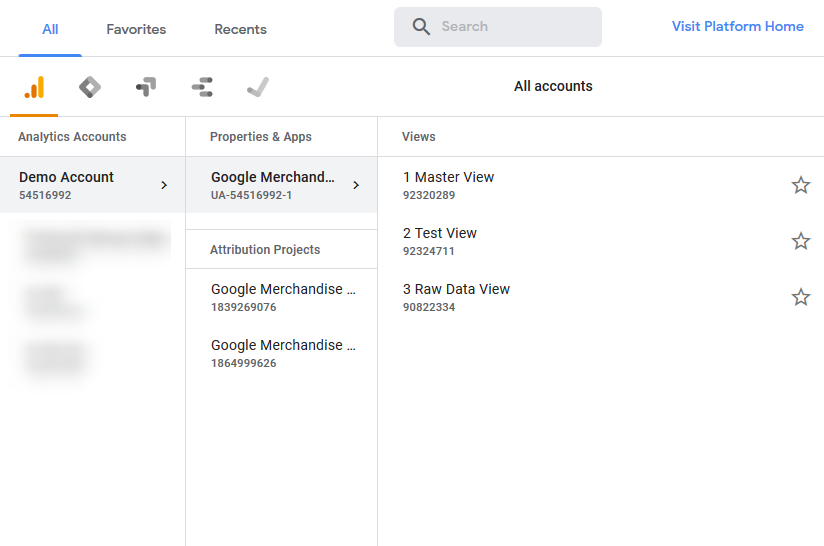Expand the Demo Account chevron

pos(164,185)
